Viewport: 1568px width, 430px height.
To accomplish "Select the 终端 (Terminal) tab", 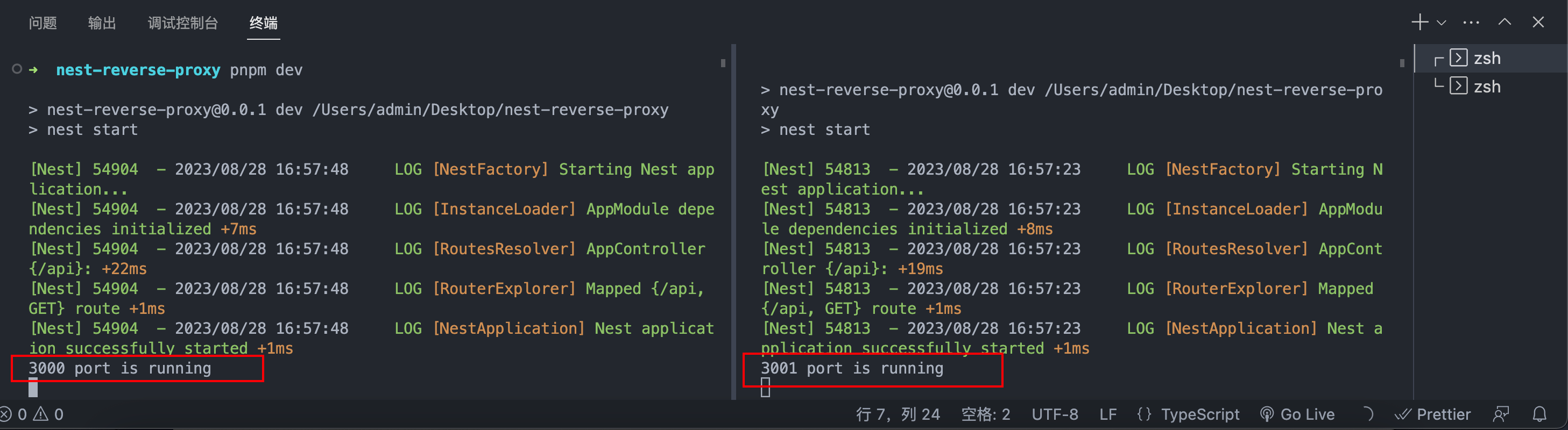I will 263,23.
